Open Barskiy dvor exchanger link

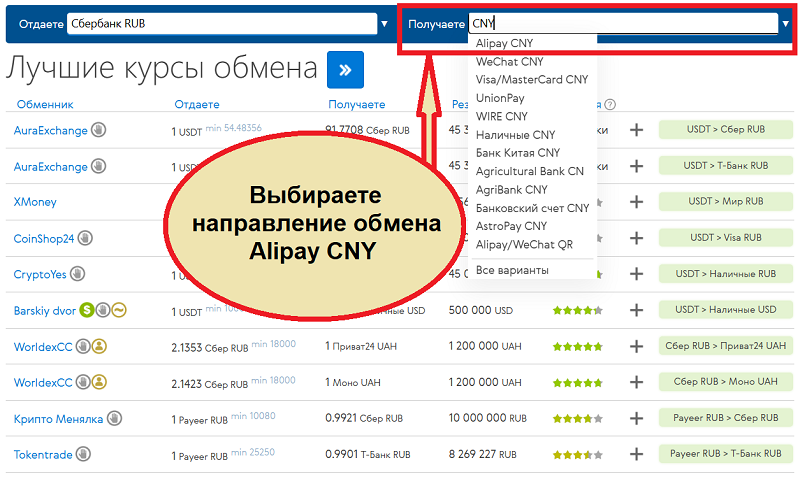pos(45,311)
